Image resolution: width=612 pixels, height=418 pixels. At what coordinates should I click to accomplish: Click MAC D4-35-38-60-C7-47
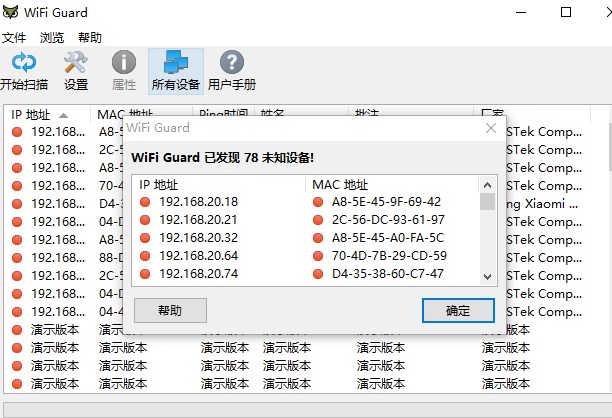(388, 274)
